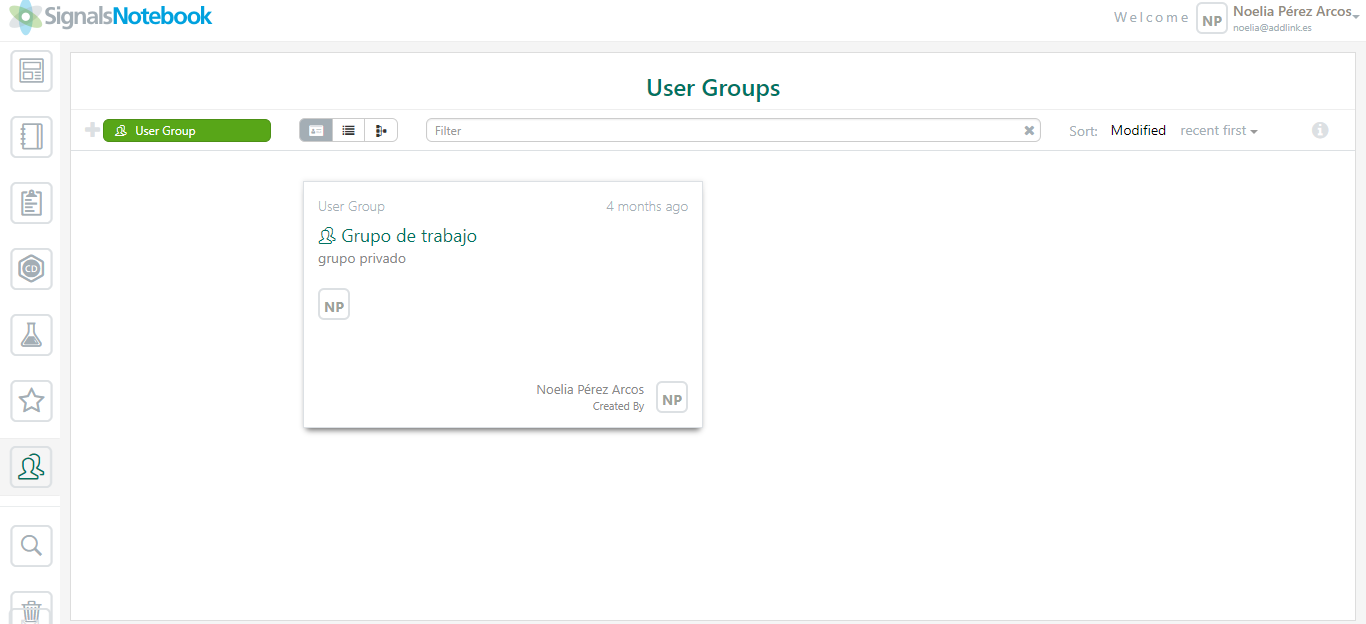Select the User Groups sidebar icon
Viewport: 1366px width, 624px height.
pyautogui.click(x=31, y=467)
